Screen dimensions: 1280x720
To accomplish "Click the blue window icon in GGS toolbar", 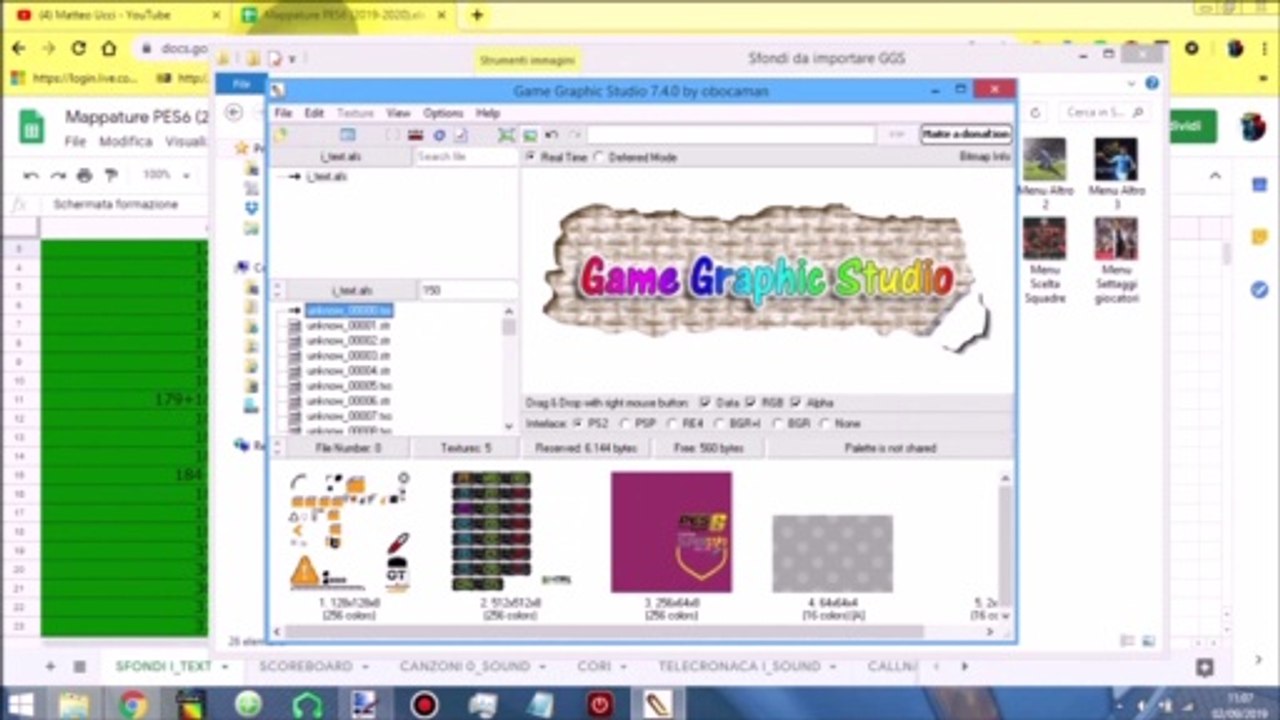I will point(347,135).
